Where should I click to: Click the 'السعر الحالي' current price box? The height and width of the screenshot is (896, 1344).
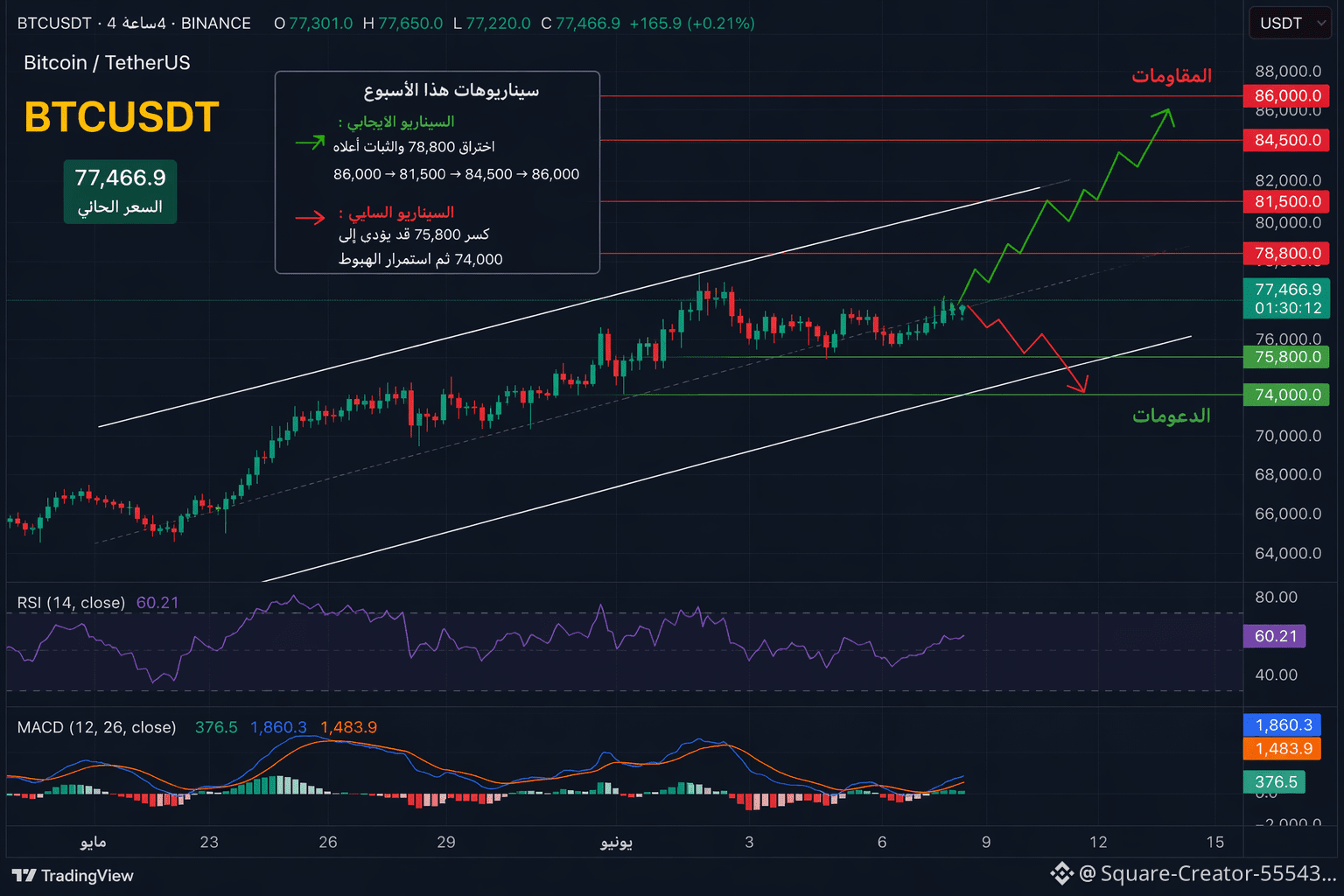[120, 192]
